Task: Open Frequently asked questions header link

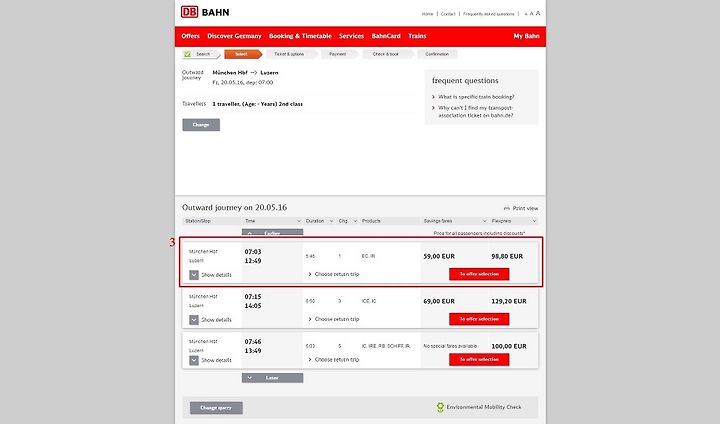Action: [489, 14]
